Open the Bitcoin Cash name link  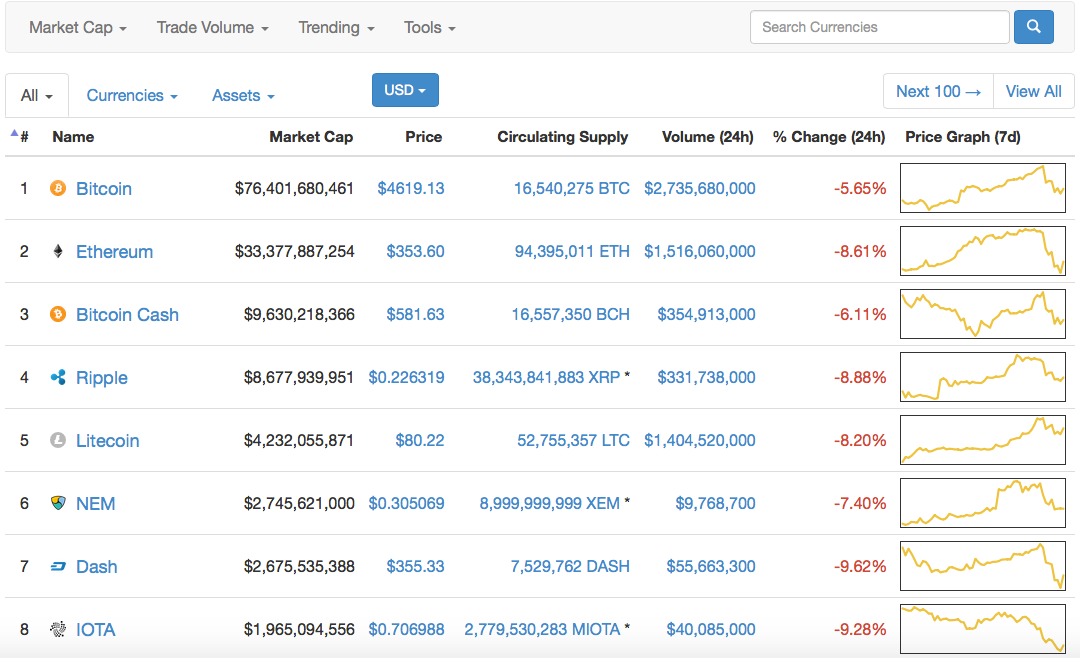(x=127, y=315)
